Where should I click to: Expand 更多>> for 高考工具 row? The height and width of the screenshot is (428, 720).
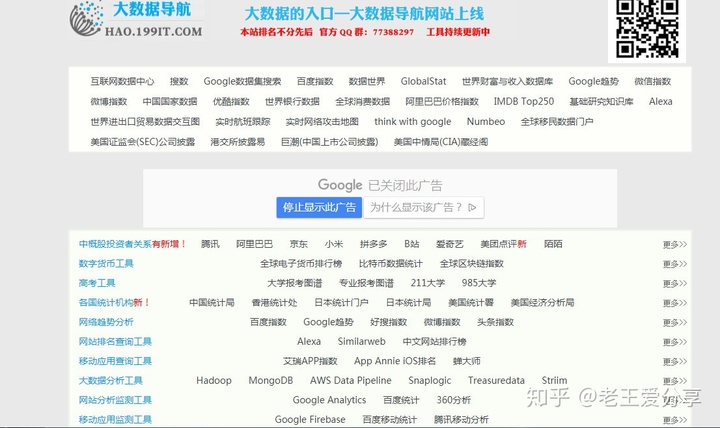coord(675,283)
